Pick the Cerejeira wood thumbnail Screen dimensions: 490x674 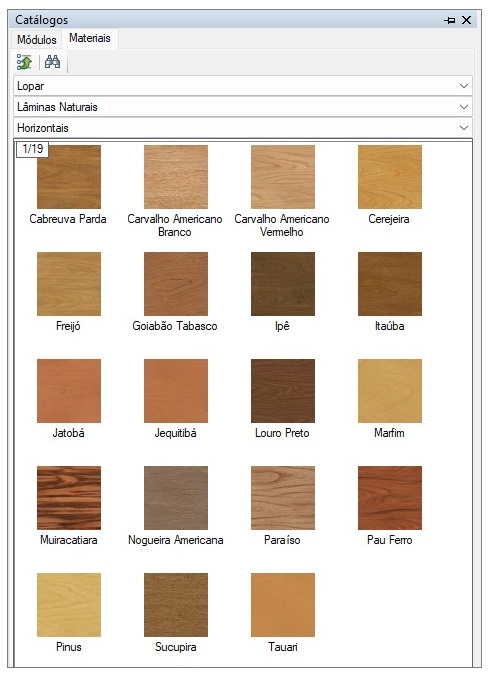pyautogui.click(x=390, y=177)
